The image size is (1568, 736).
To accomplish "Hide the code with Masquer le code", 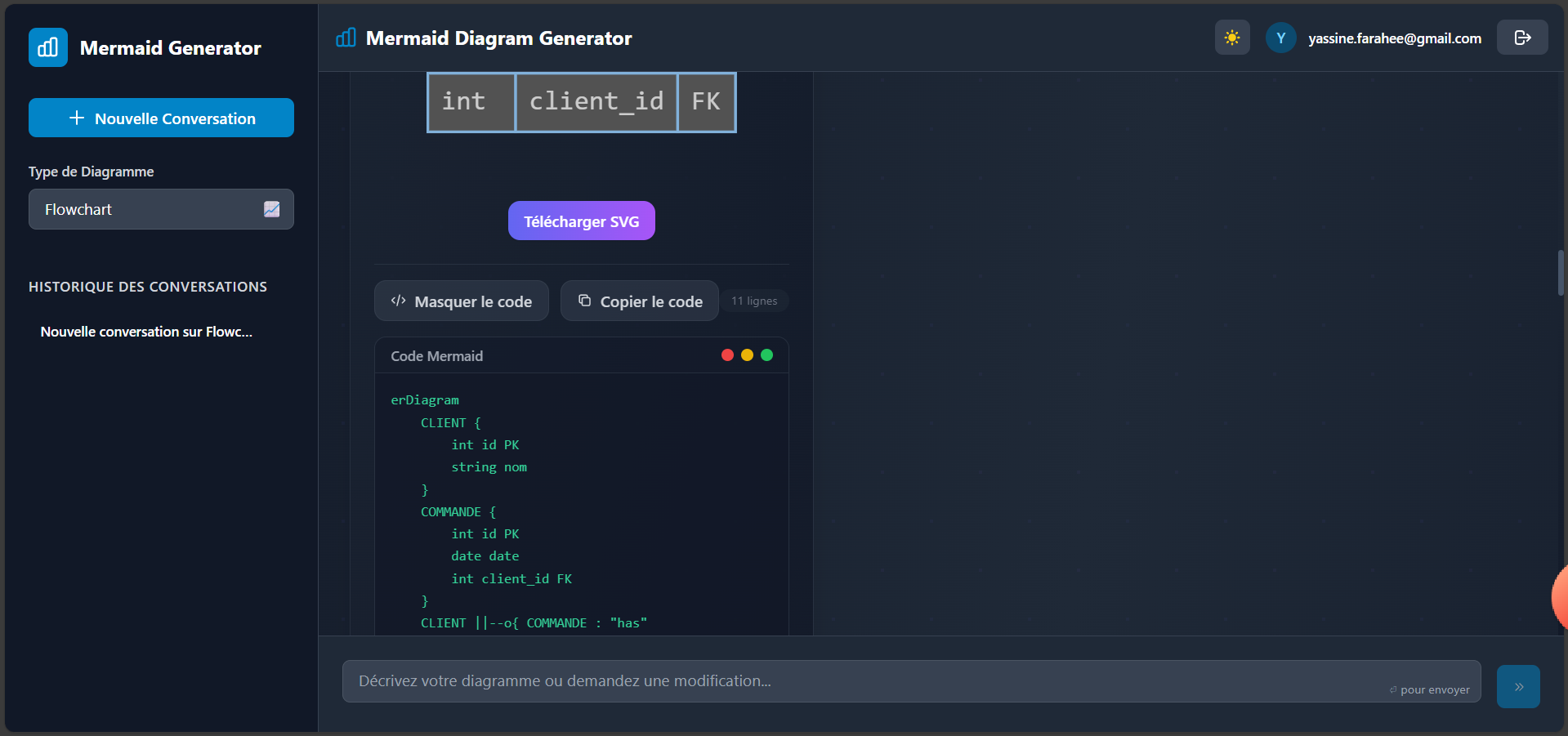I will click(461, 301).
